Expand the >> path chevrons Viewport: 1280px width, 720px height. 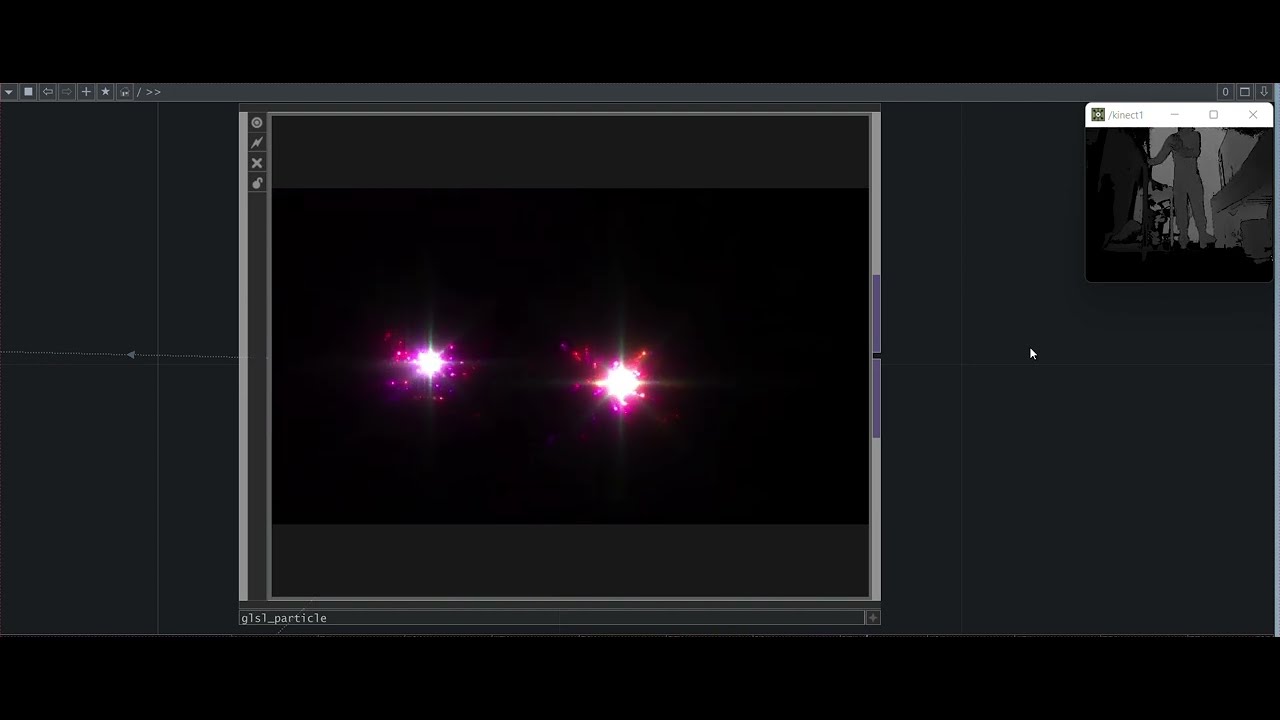(x=153, y=92)
